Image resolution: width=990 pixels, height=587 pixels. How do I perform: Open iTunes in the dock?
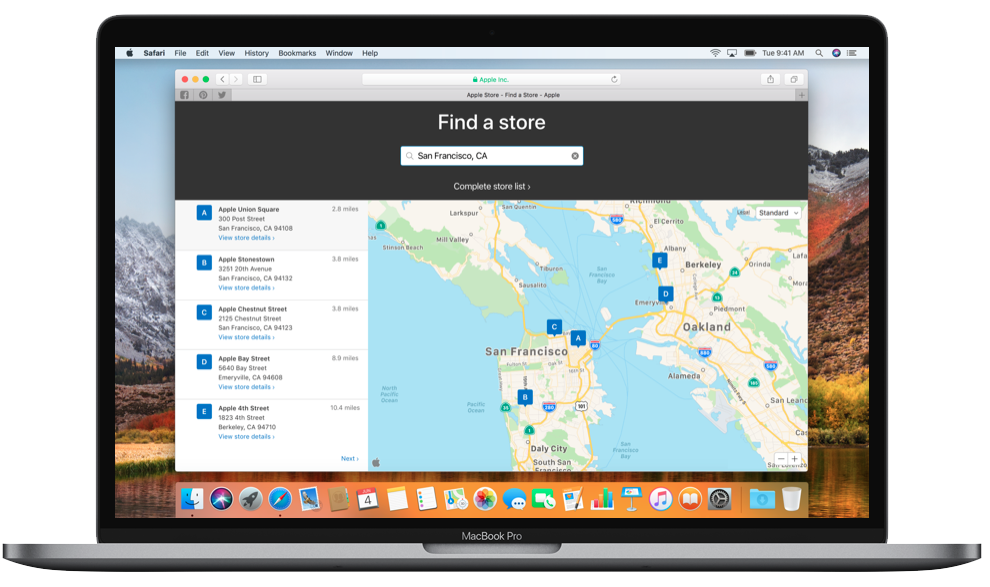click(x=661, y=499)
